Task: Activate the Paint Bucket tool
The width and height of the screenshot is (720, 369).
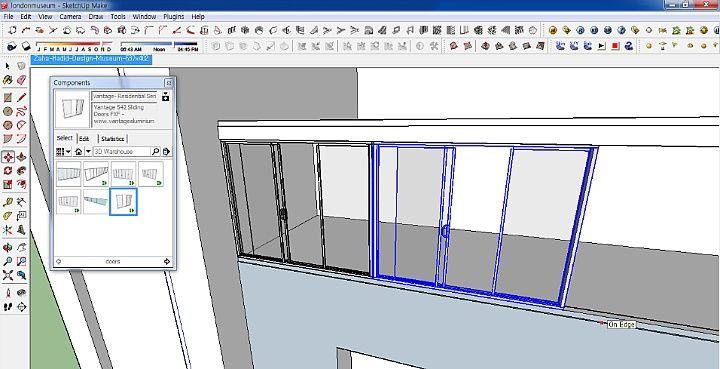Action: pyautogui.click(x=7, y=80)
